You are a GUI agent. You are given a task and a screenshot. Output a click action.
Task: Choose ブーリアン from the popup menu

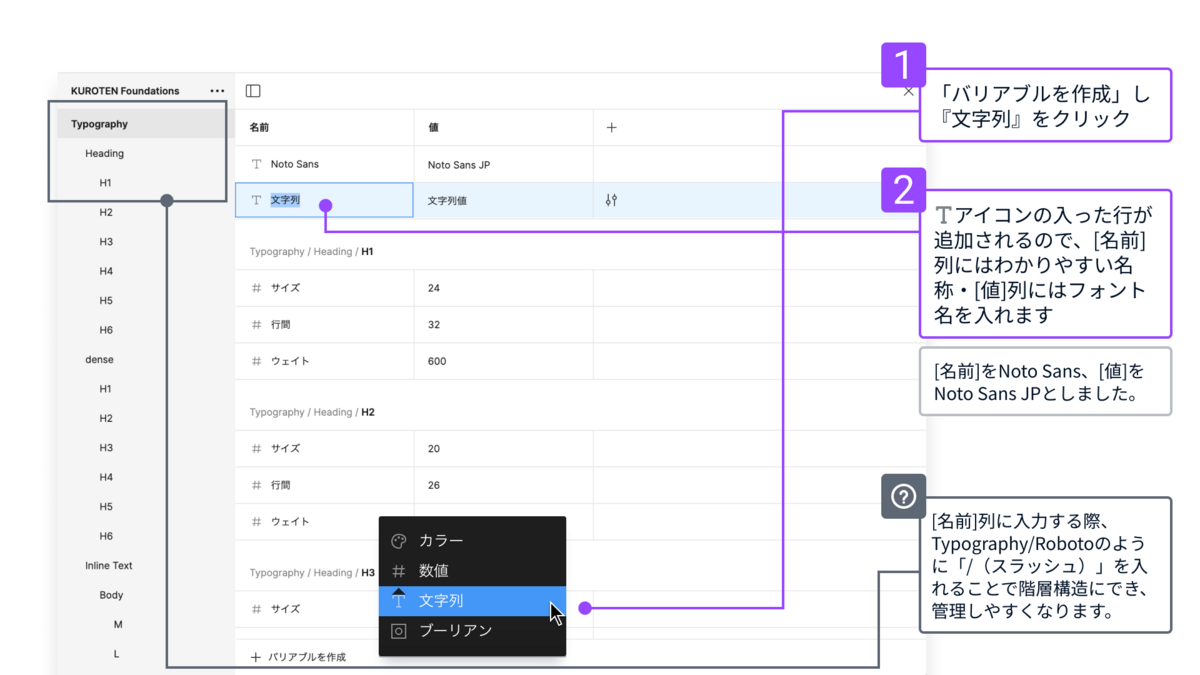point(472,631)
